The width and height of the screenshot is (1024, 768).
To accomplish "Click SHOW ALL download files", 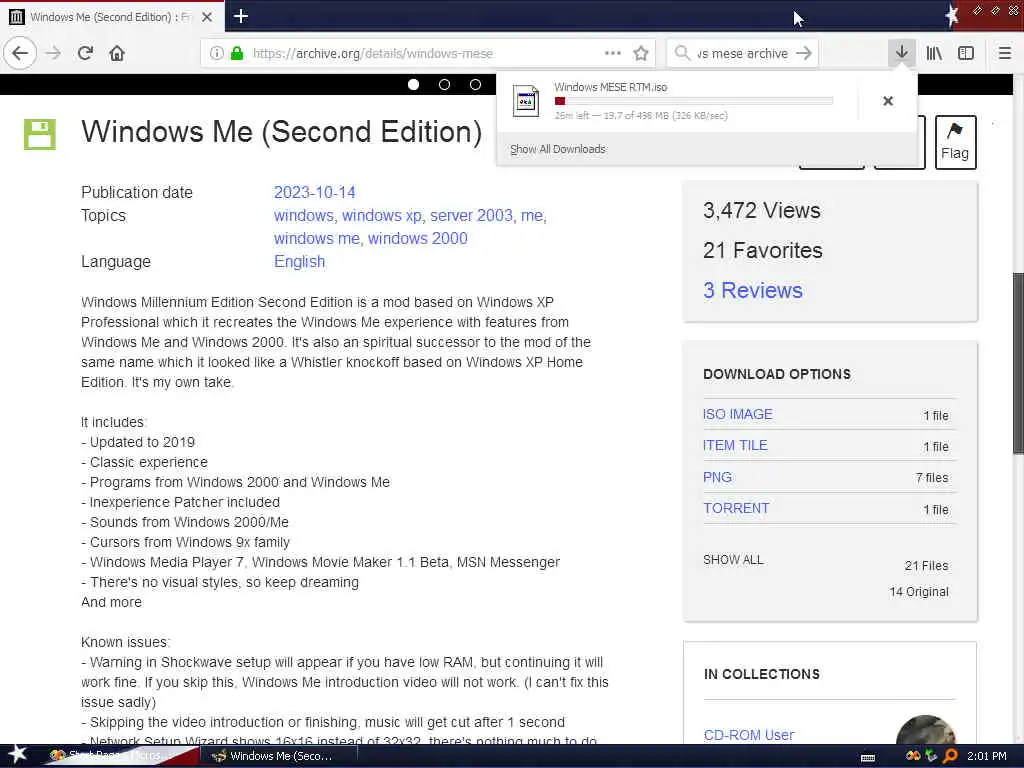I will [x=733, y=560].
